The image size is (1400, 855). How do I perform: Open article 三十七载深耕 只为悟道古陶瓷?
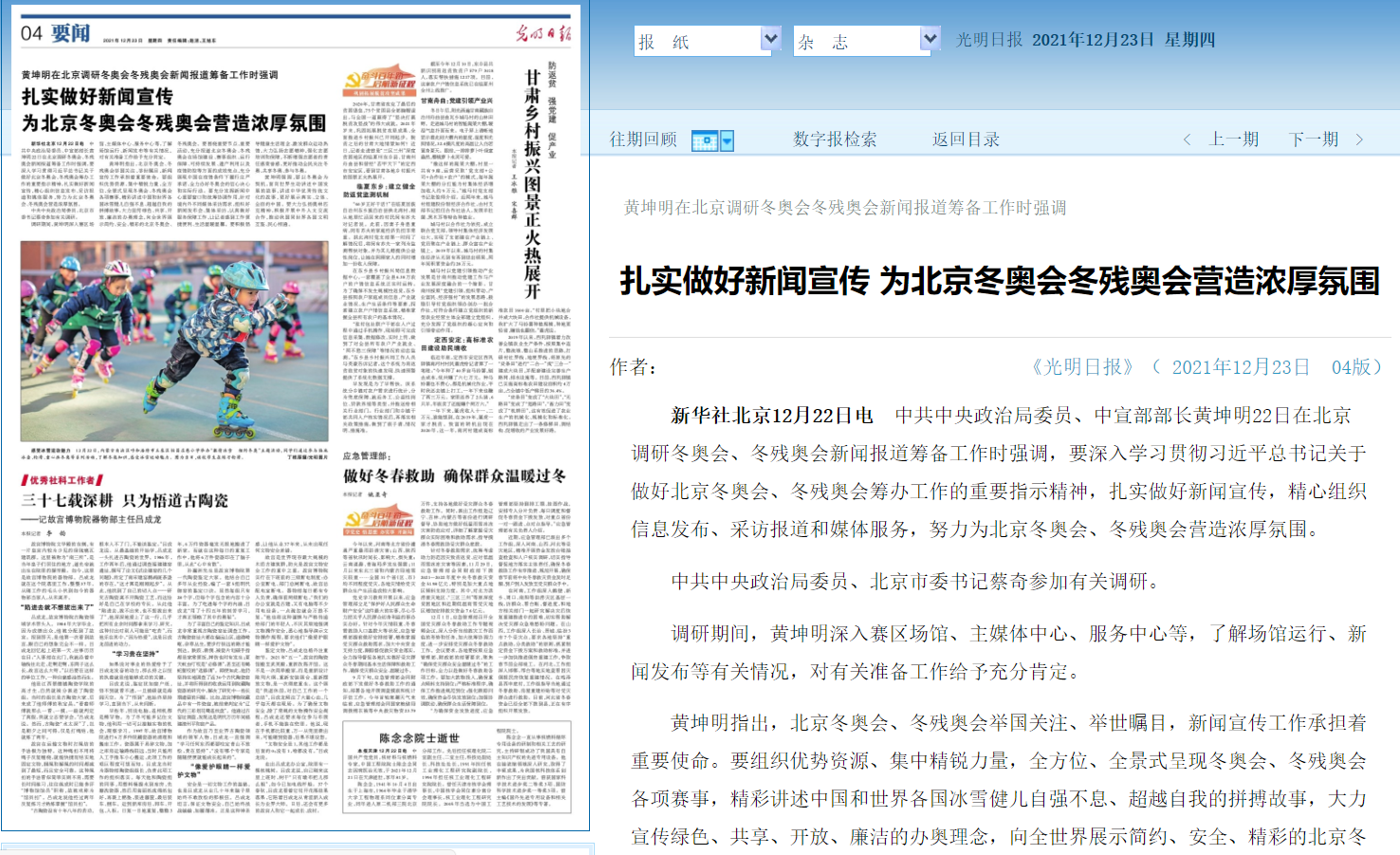124,500
